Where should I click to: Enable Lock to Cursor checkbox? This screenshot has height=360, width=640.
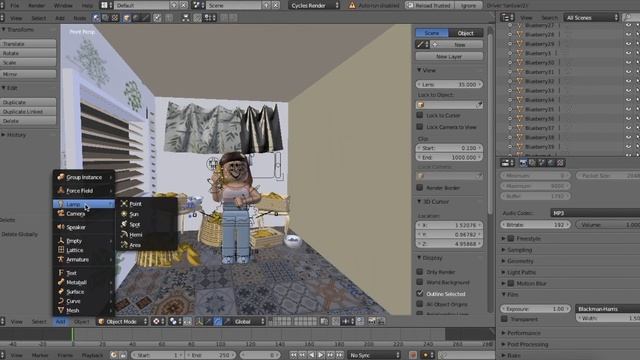coord(420,115)
